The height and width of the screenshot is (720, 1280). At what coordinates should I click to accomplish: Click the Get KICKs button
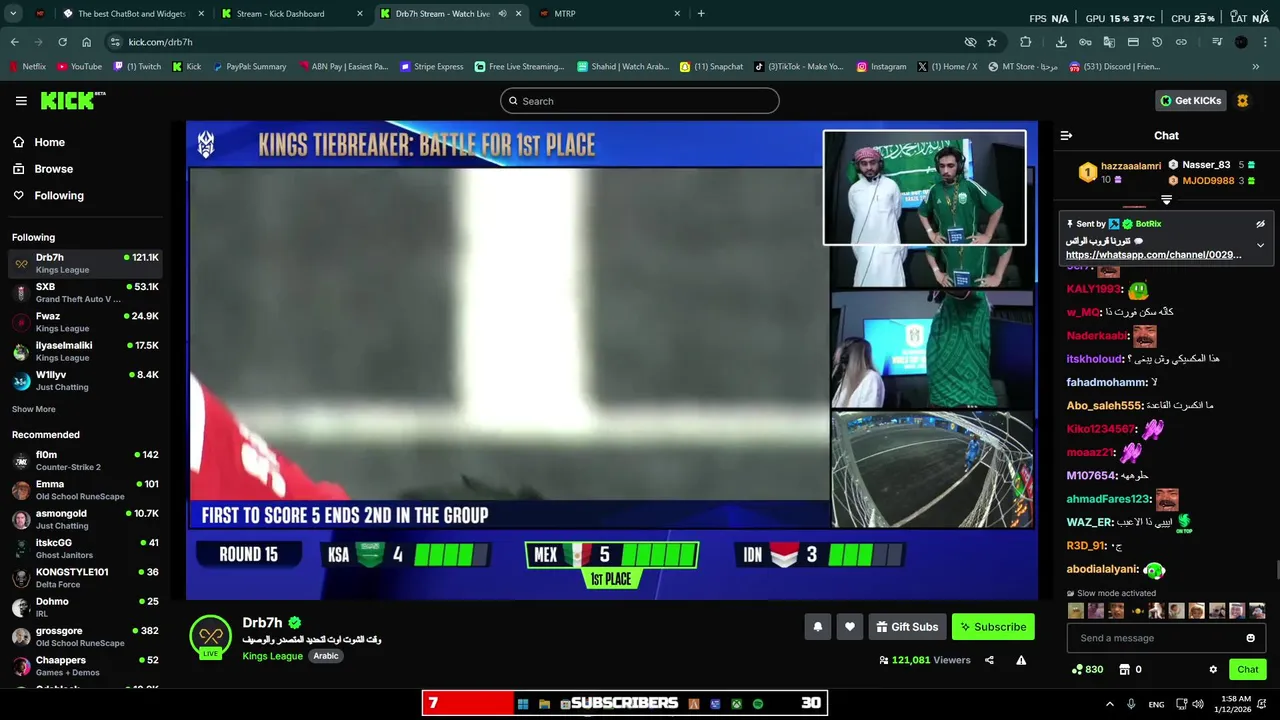point(1191,101)
